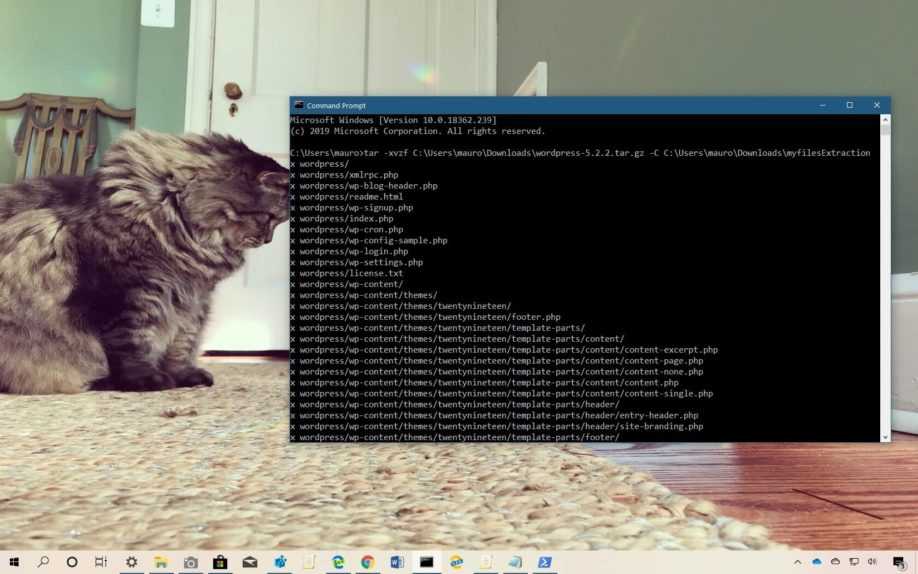Maximize the Command Prompt window

point(849,105)
